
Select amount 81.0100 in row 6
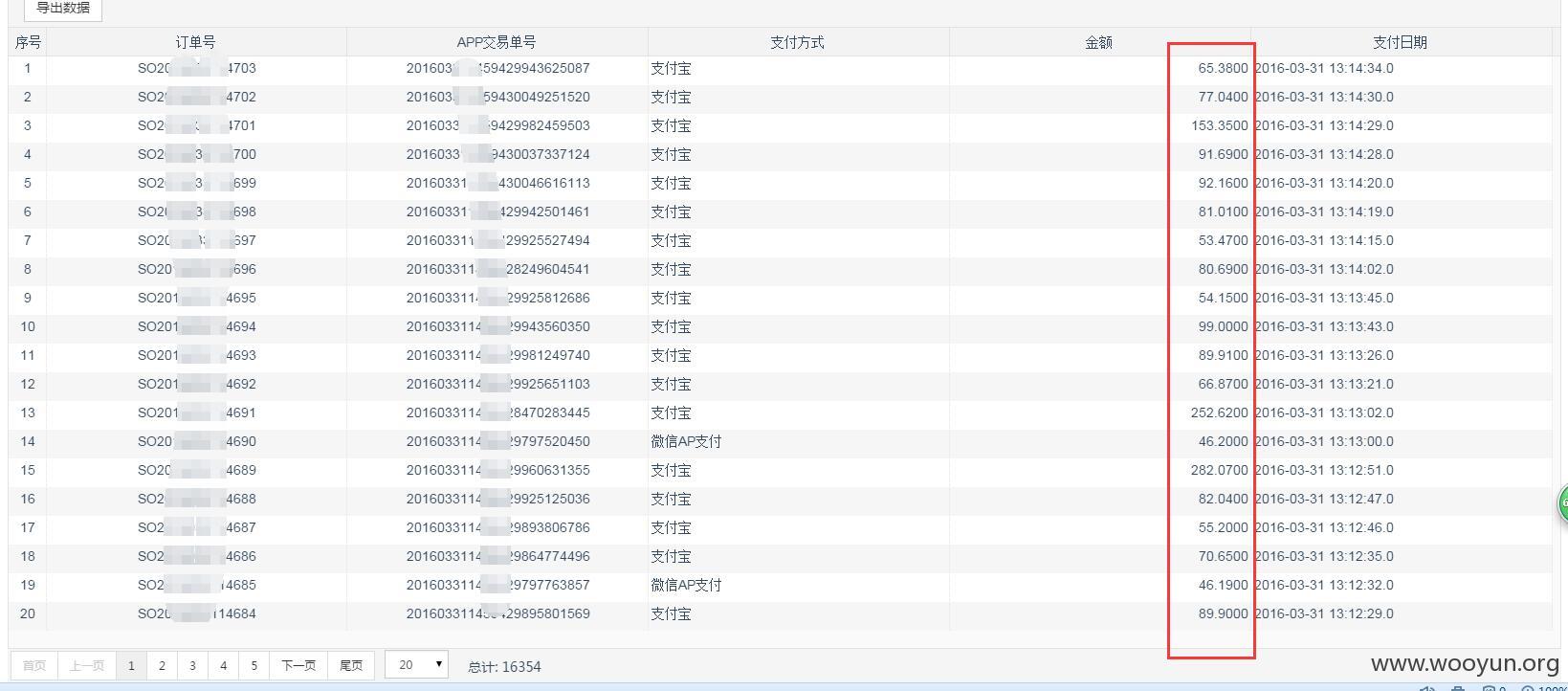1223,212
